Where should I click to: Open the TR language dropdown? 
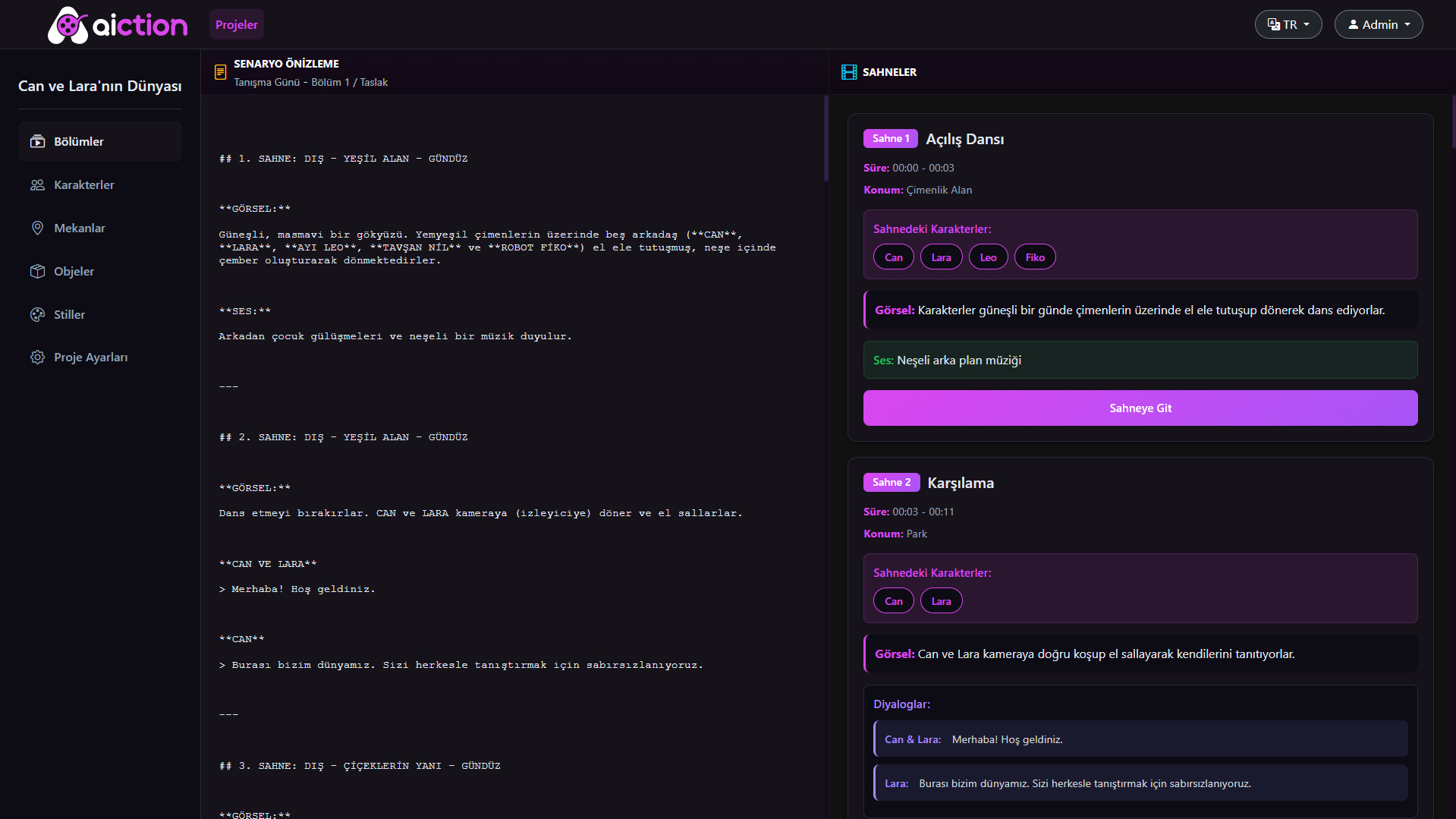point(1288,24)
